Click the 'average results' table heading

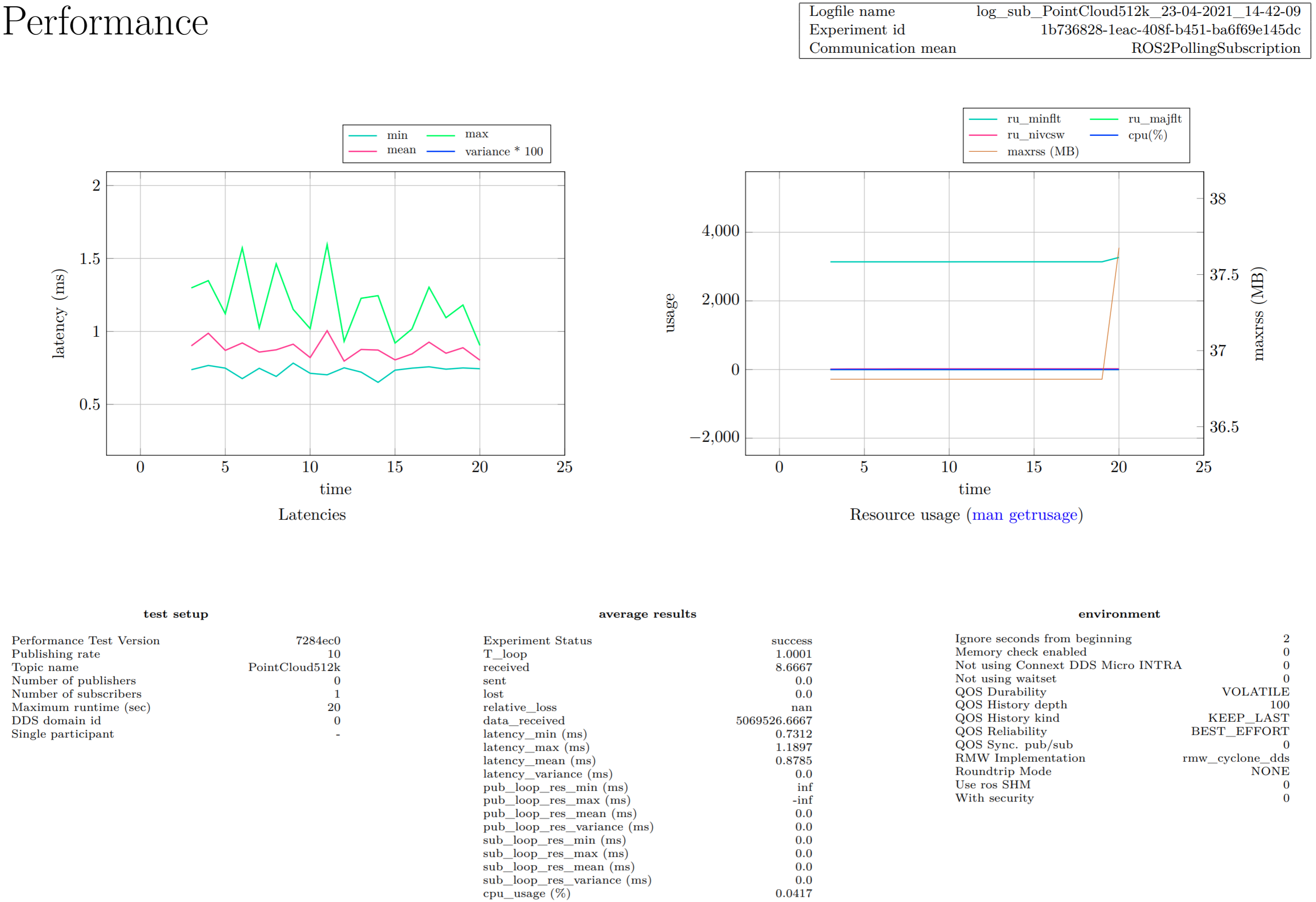[x=647, y=614]
